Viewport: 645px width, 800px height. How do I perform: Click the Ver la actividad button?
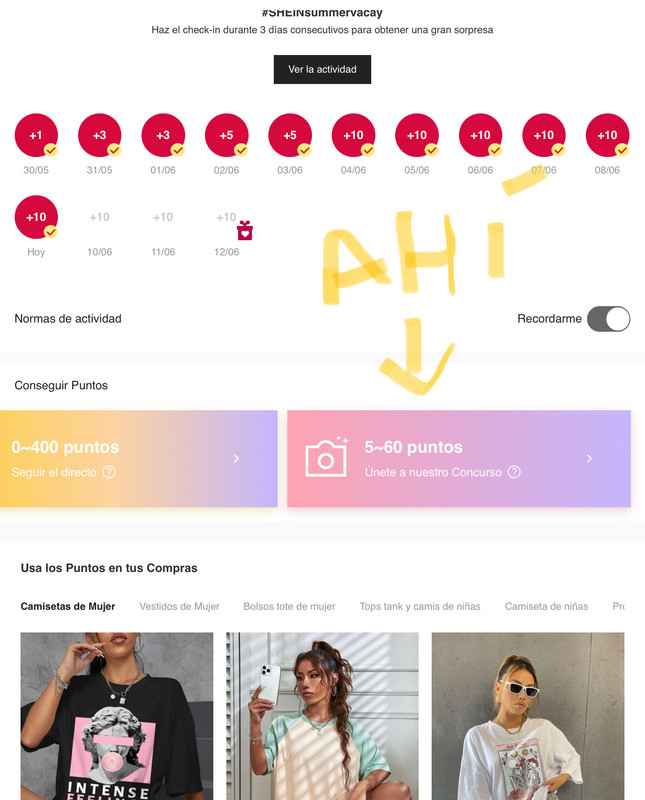coord(322,69)
